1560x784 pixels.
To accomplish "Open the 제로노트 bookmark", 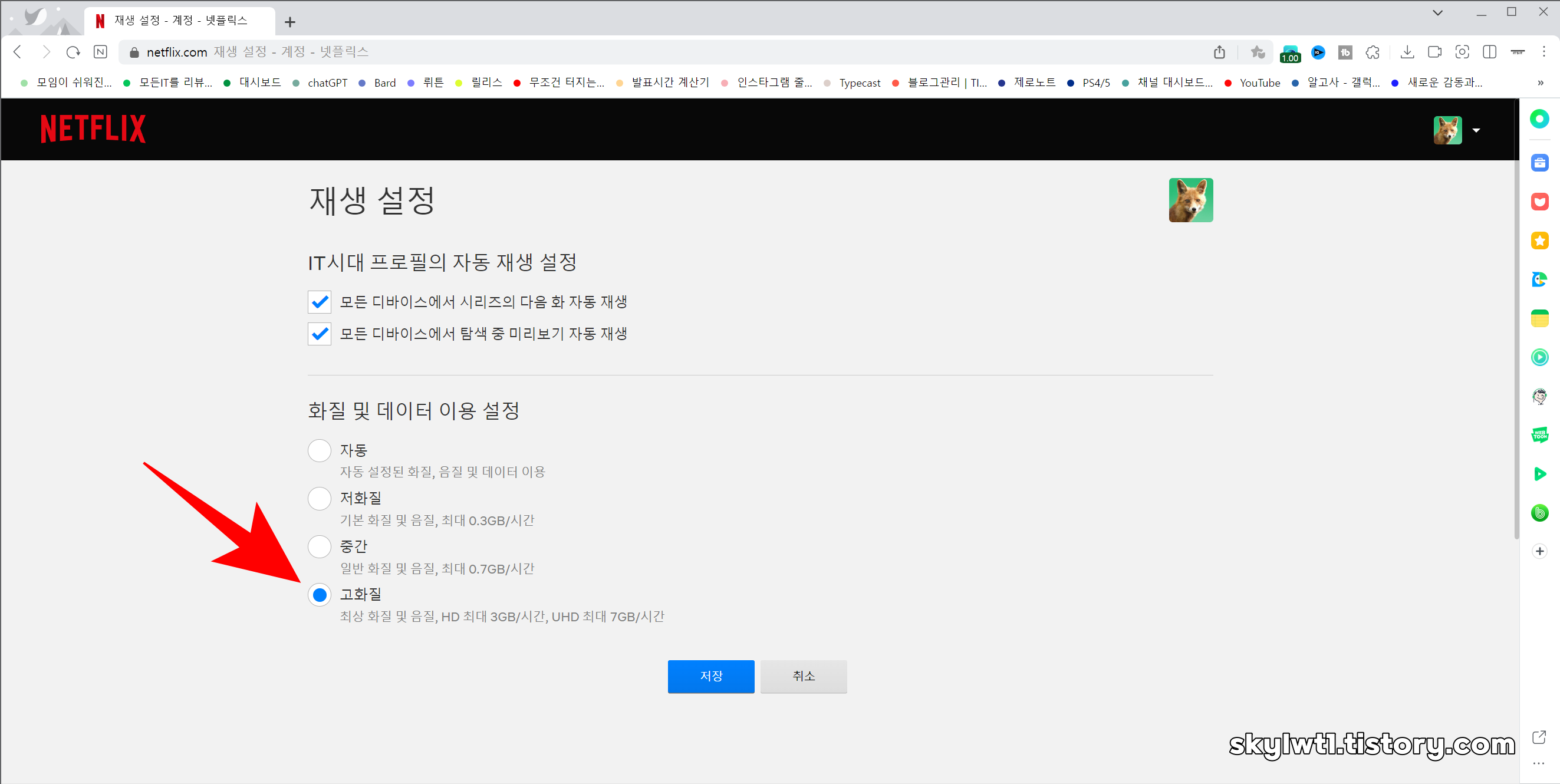I will click(1026, 83).
